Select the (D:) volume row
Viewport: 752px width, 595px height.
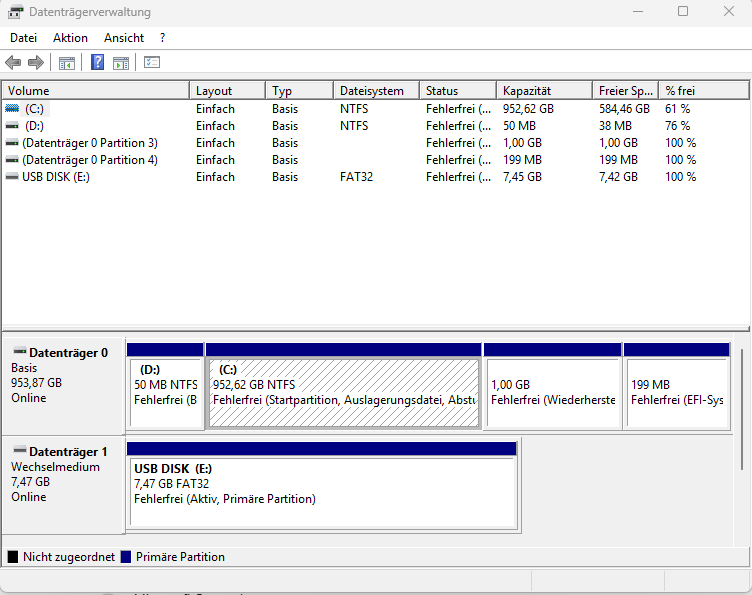[x=376, y=126]
